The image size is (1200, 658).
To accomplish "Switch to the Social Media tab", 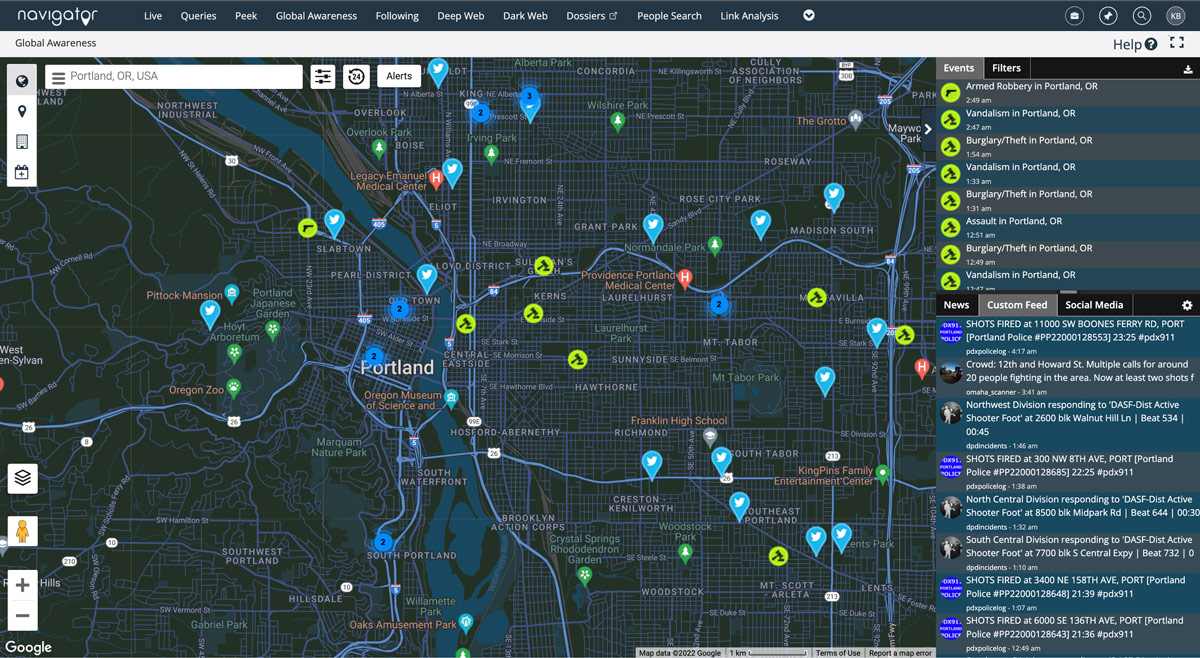I will coord(1094,305).
